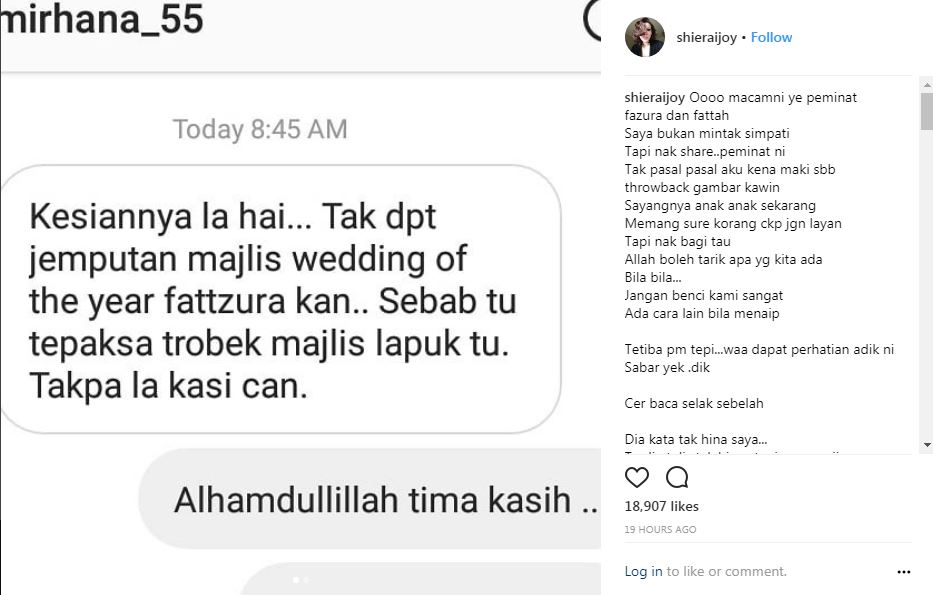
Task: Select the first carousel dot indicator
Action: (x=296, y=580)
